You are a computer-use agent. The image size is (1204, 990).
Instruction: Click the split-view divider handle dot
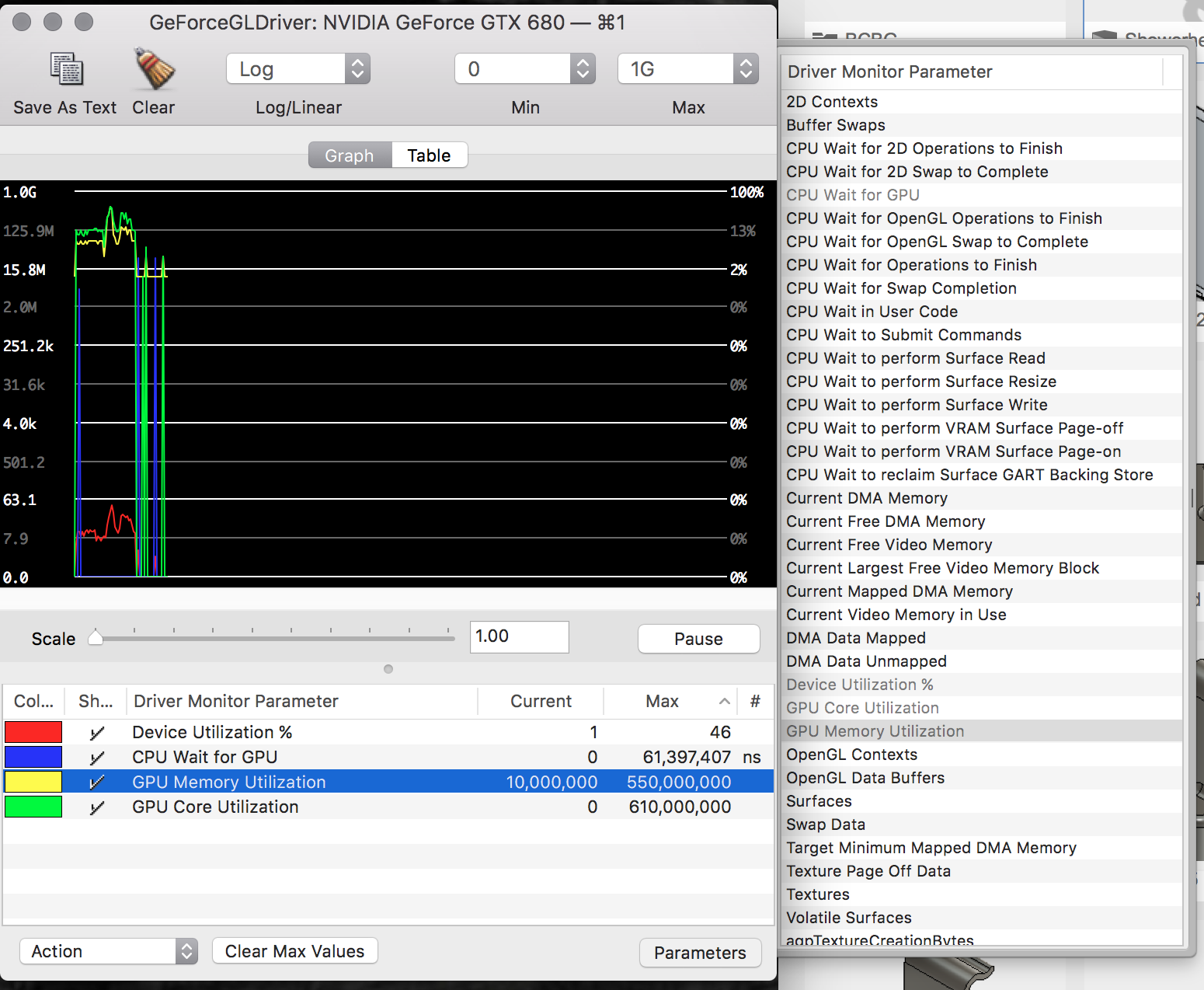pyautogui.click(x=388, y=669)
